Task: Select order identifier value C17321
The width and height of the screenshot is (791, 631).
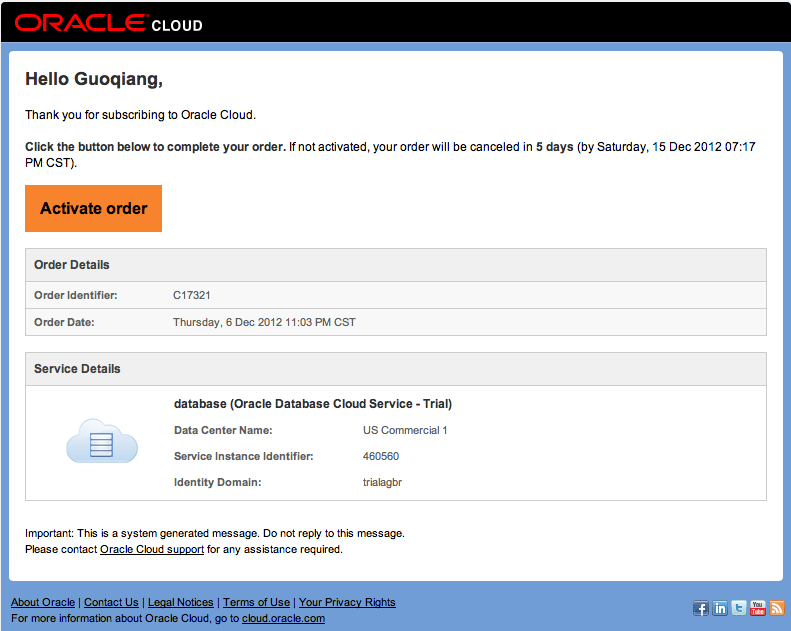Action: tap(192, 295)
